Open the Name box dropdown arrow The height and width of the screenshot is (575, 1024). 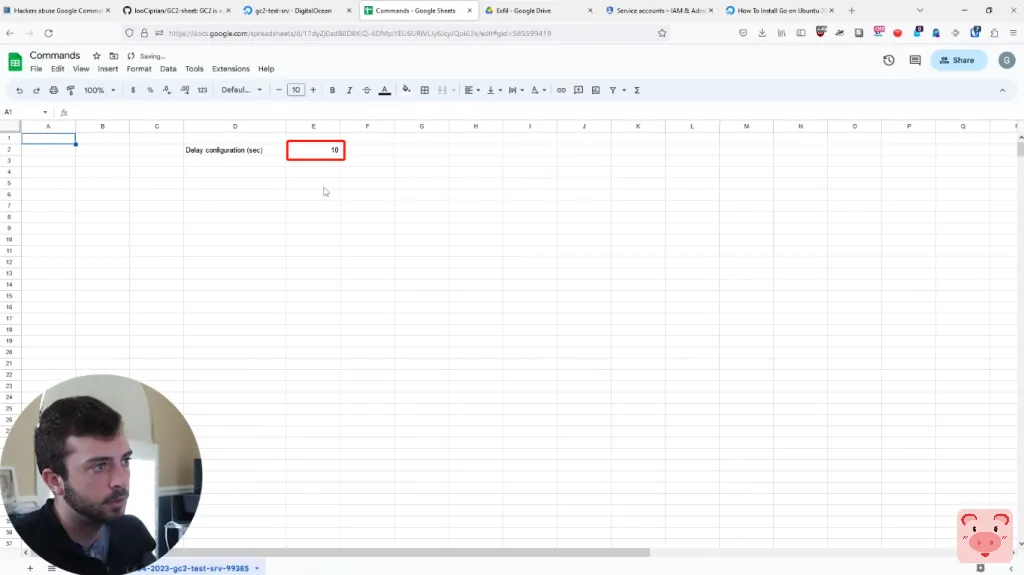45,112
